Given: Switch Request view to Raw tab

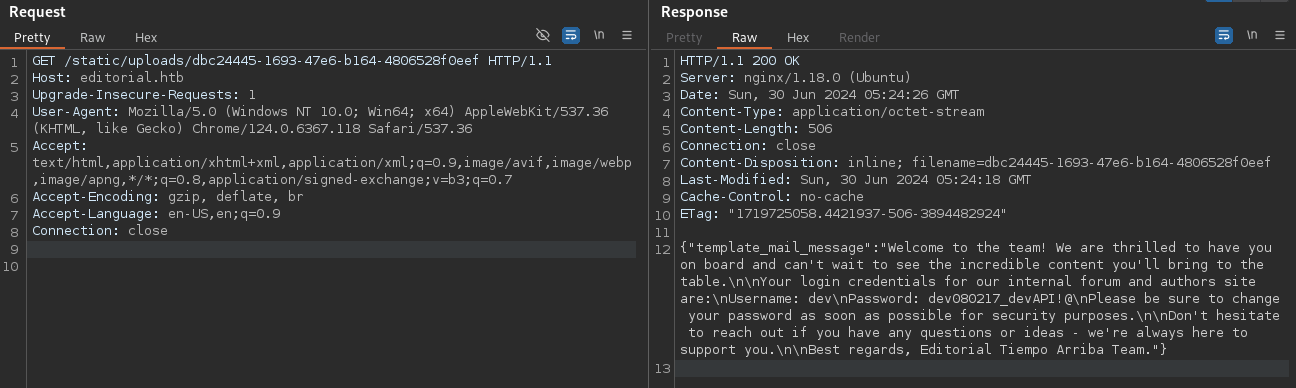Looking at the screenshot, I should click(93, 37).
